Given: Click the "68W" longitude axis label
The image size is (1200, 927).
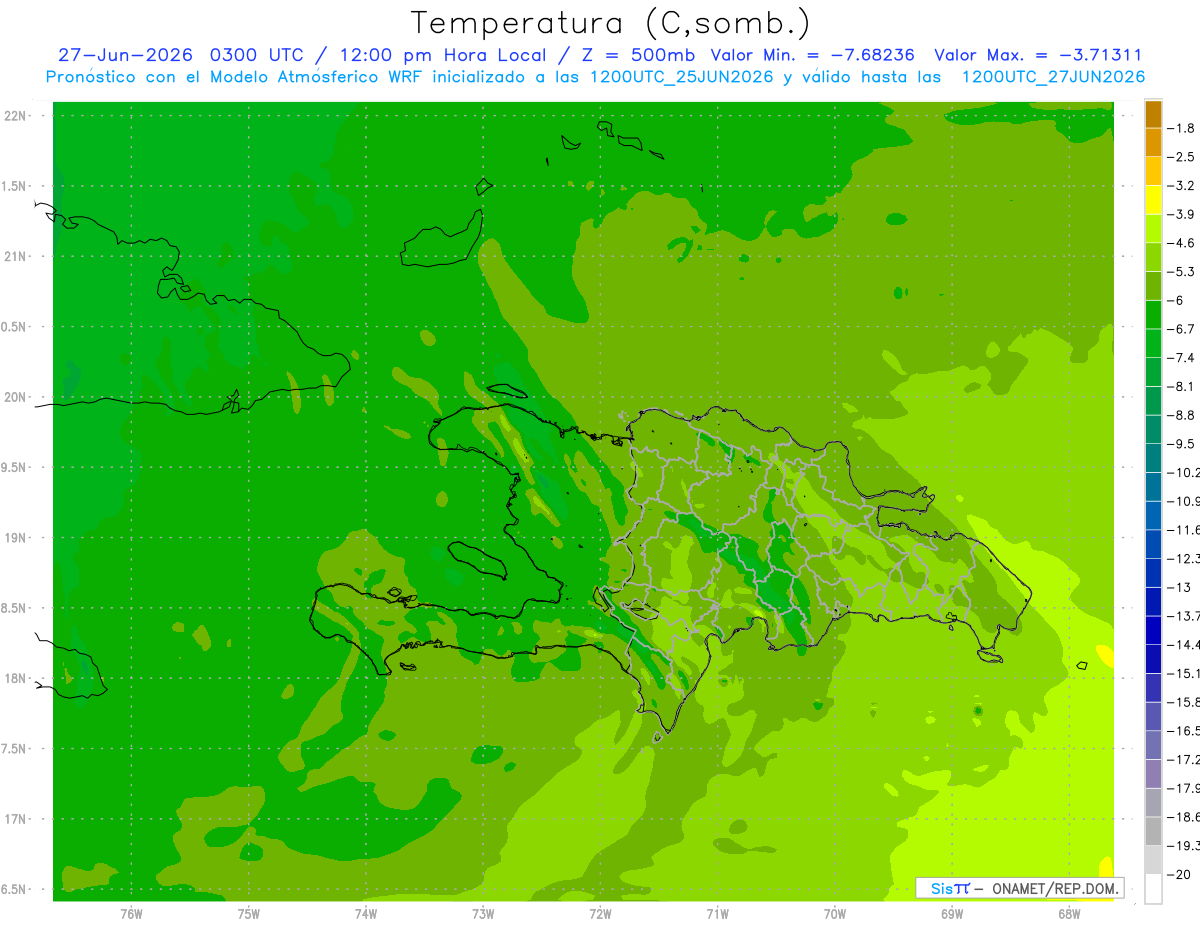Looking at the screenshot, I should (x=1069, y=913).
